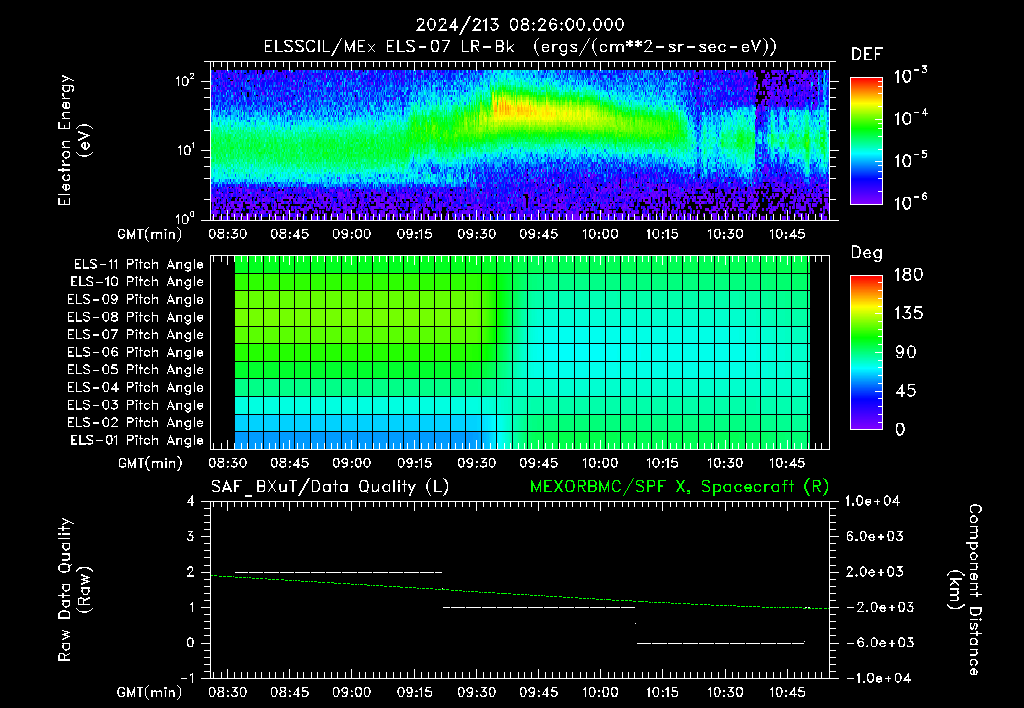1024x708 pixels.
Task: Click the SAF_BXuT/Data Quality (L) title
Action: tap(330, 487)
